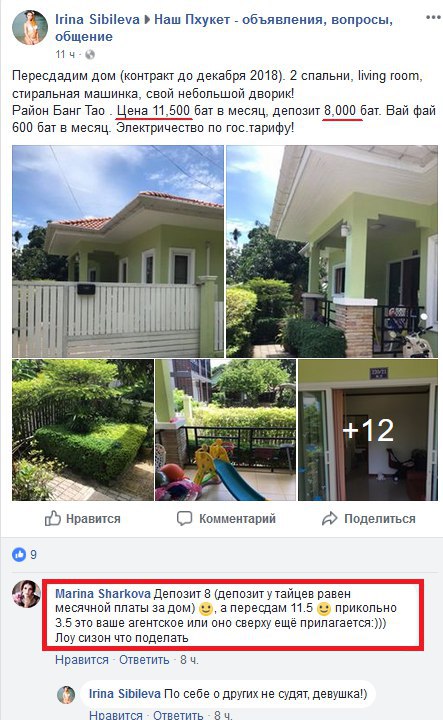
Task: Open the porch with kids slide photo
Action: tap(225, 430)
